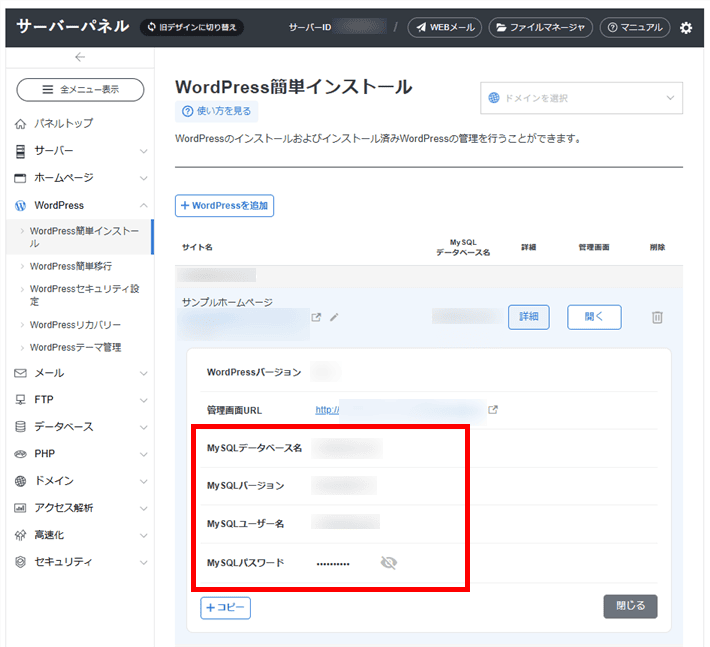The height and width of the screenshot is (647, 710).
Task: Open 管理画面URL external link icon
Action: pos(493,410)
